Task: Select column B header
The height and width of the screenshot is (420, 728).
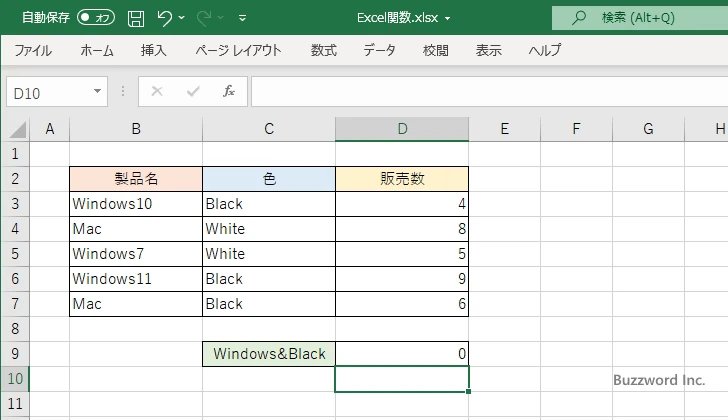Action: click(136, 129)
